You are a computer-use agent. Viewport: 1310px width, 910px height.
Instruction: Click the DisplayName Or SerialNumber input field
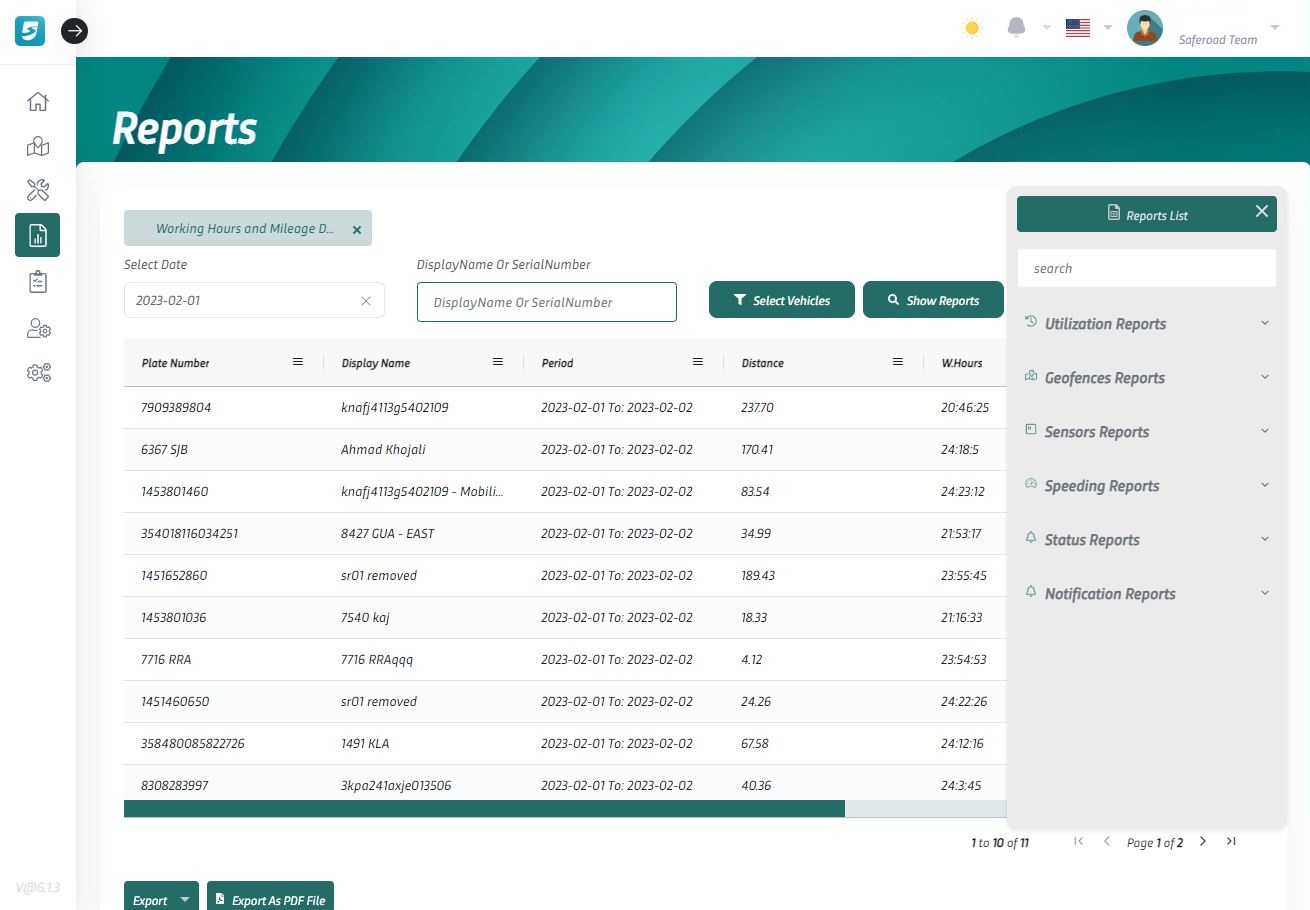(546, 302)
